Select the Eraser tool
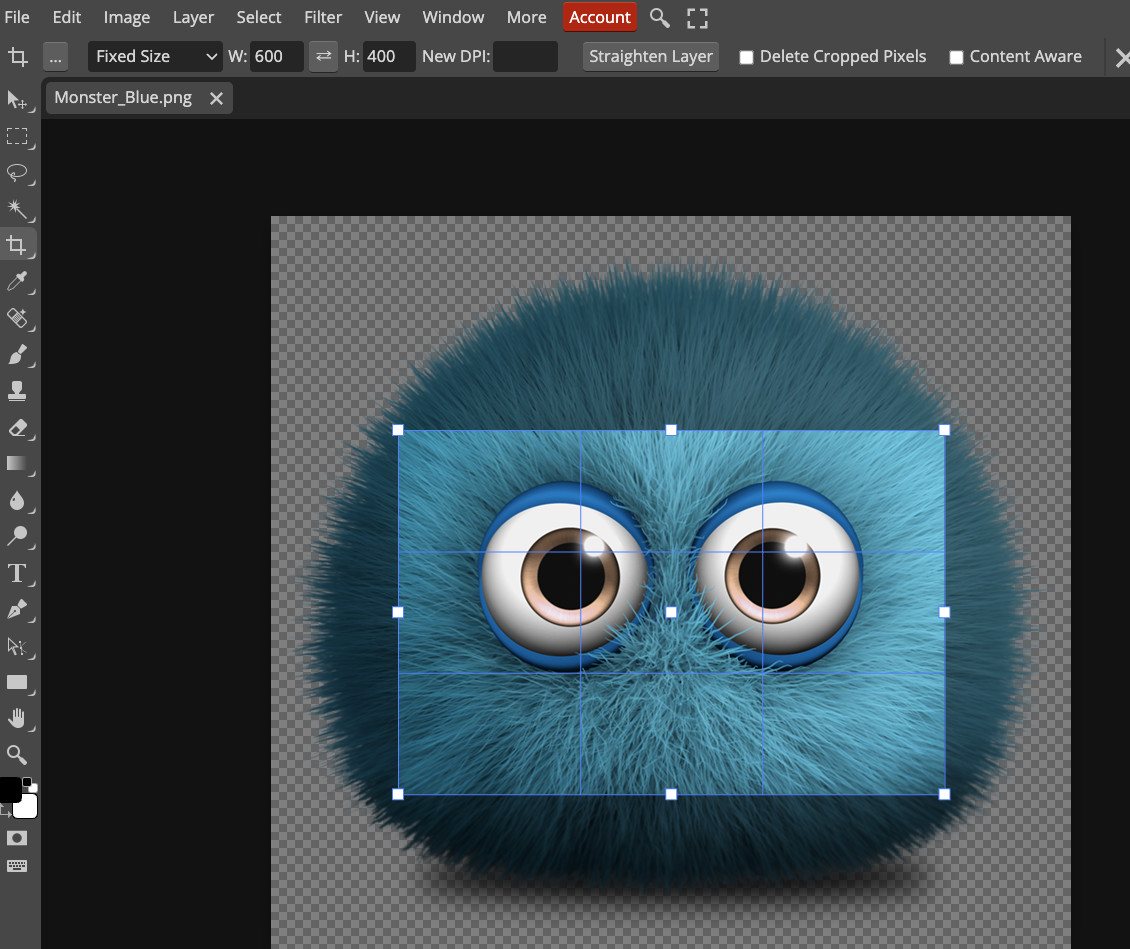 17,427
